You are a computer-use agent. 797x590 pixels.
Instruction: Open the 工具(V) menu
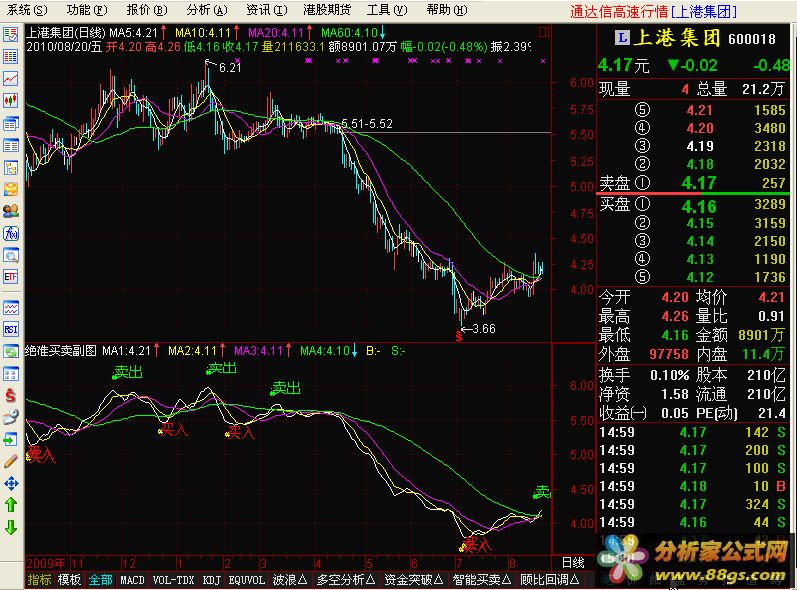[387, 10]
